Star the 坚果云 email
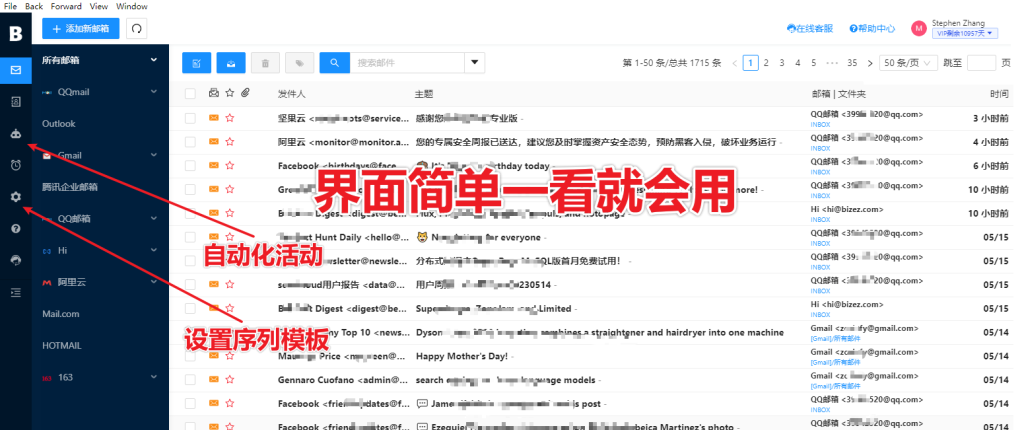Image resolution: width=1024 pixels, height=430 pixels. (x=229, y=118)
